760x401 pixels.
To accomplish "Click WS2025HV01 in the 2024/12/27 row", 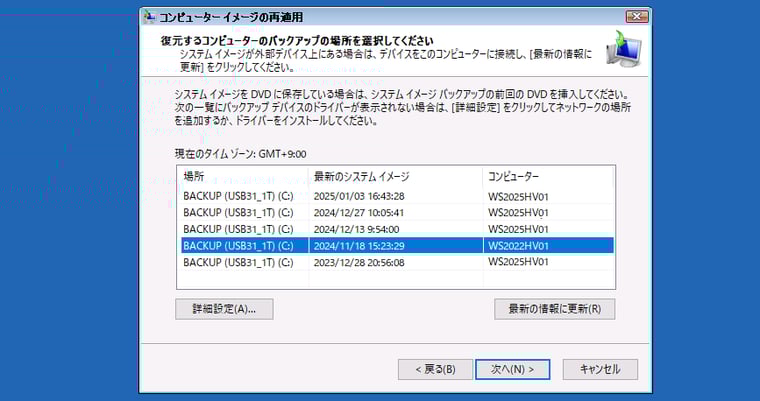I will [x=518, y=213].
